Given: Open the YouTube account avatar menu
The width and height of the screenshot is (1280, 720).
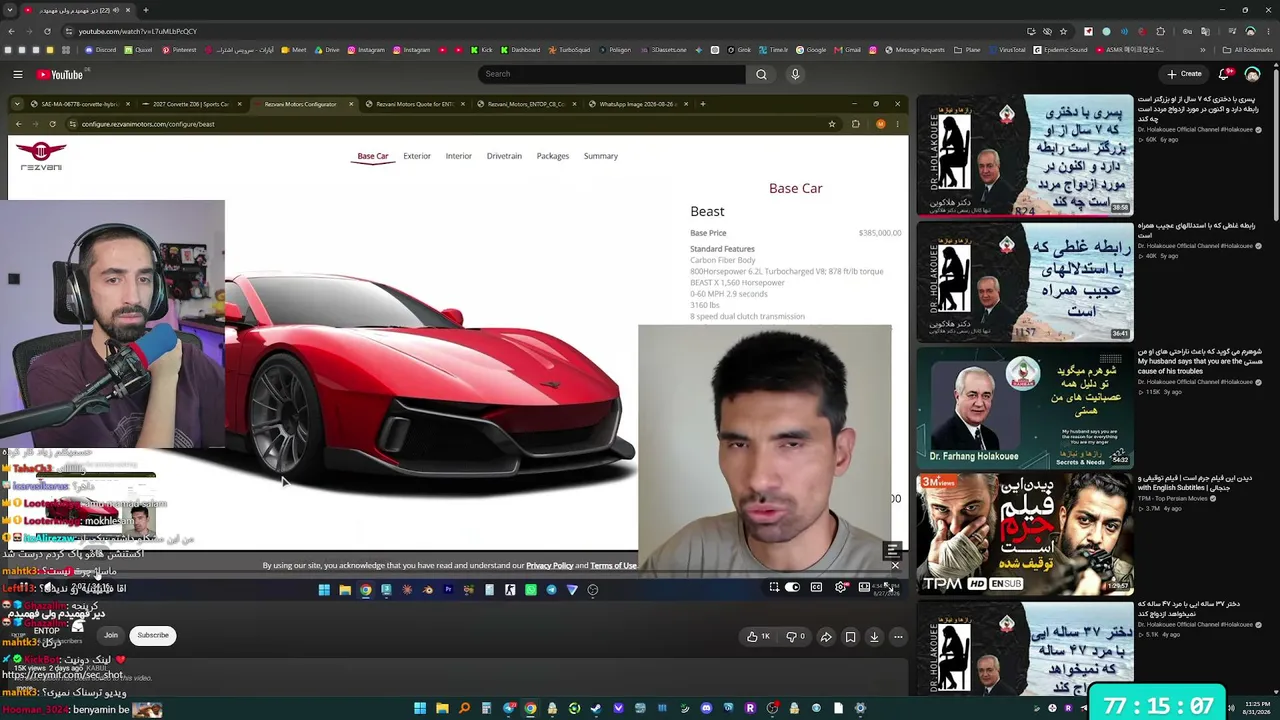Looking at the screenshot, I should (1252, 74).
